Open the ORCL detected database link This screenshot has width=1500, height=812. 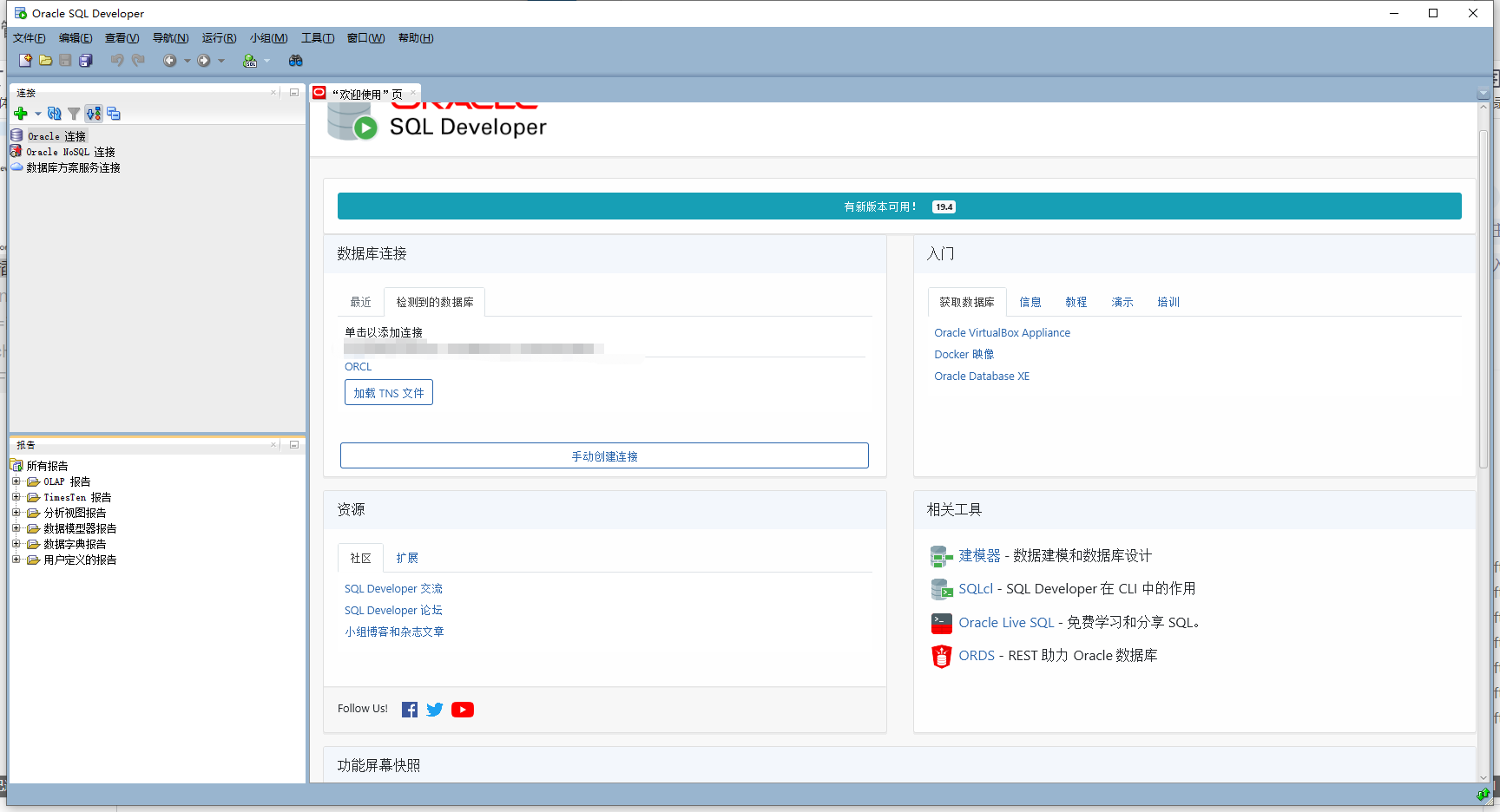click(x=358, y=367)
